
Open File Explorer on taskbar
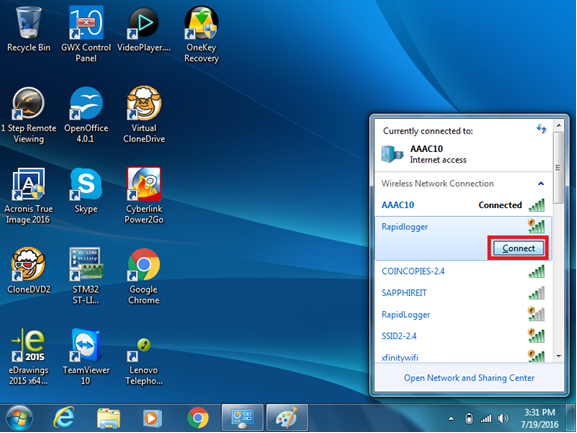click(108, 418)
